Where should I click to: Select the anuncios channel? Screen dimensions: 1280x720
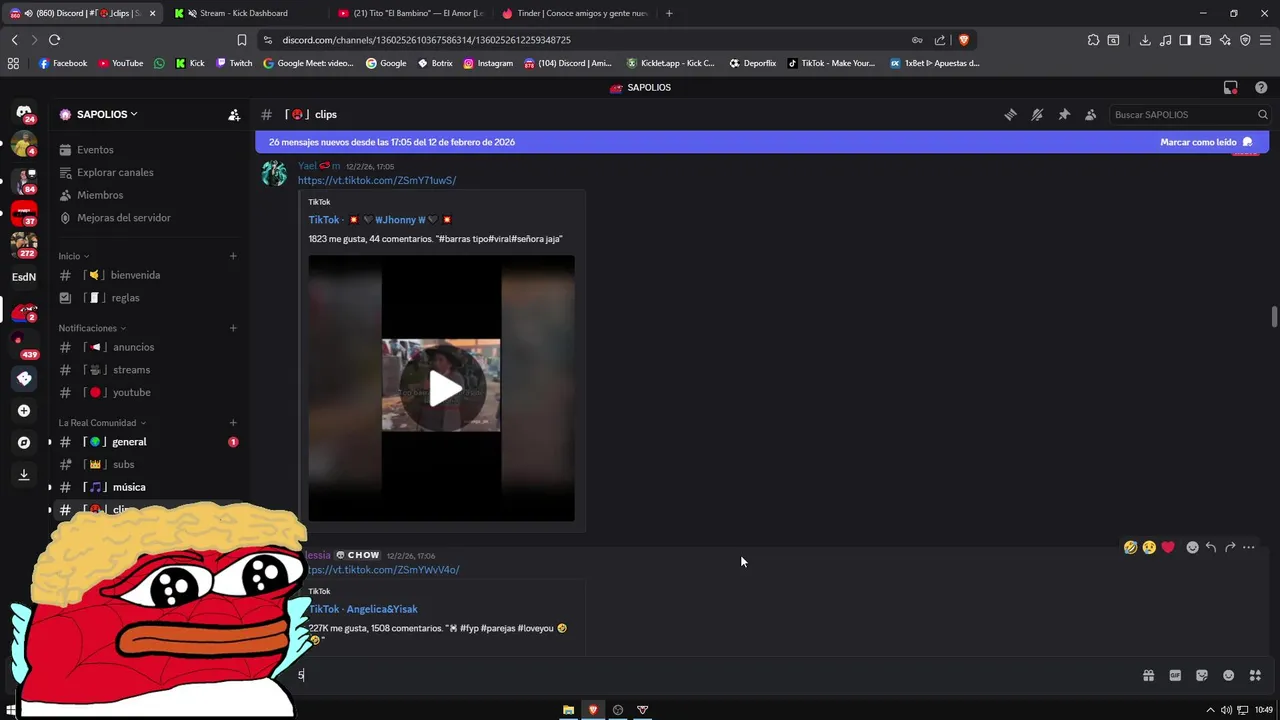pos(148,347)
